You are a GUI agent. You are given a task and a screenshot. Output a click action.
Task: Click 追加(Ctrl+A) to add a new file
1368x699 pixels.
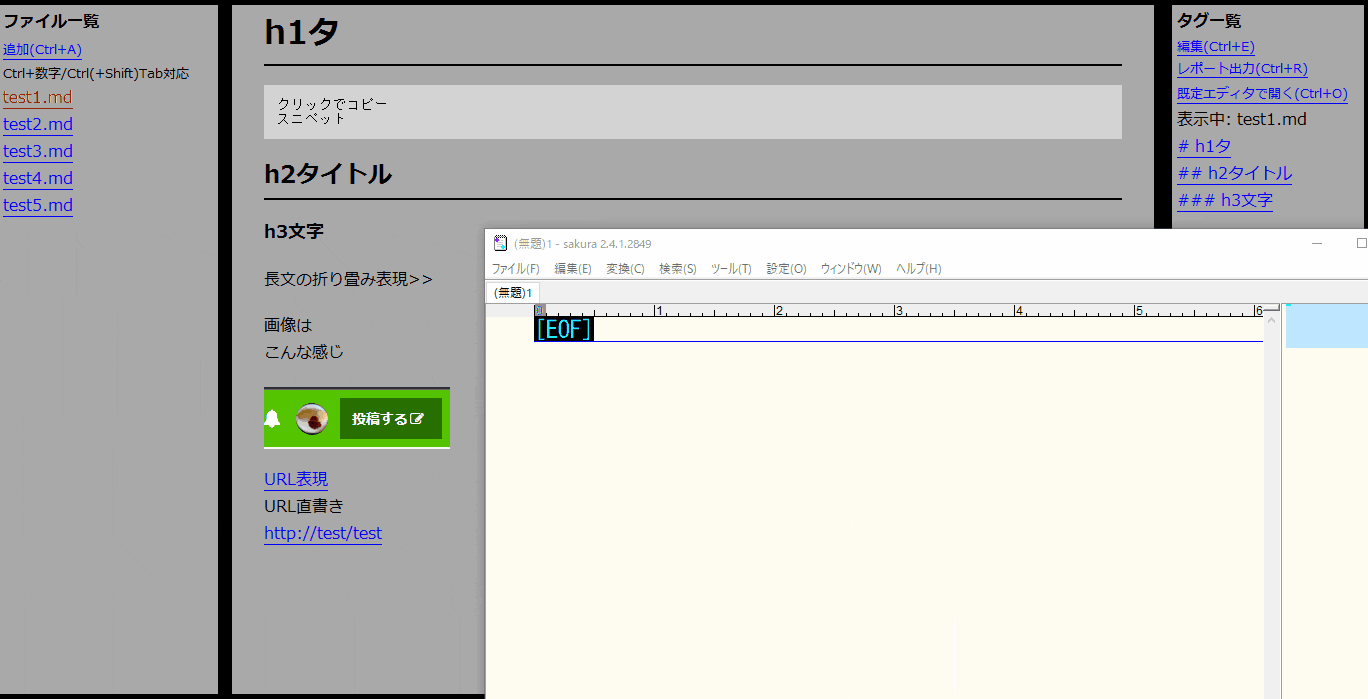click(x=42, y=48)
